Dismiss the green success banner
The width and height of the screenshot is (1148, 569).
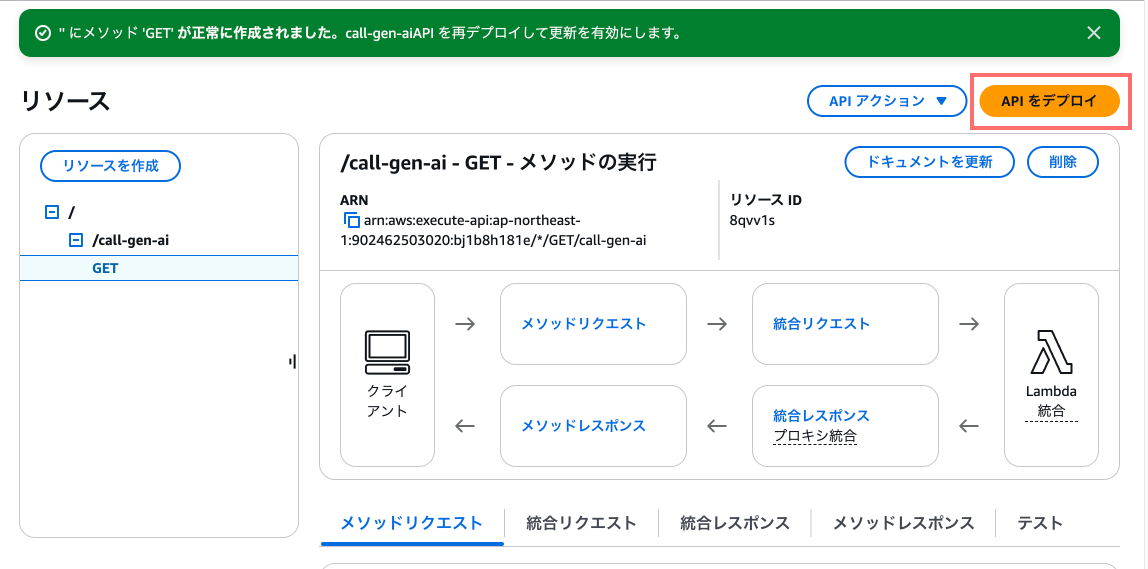(1093, 33)
